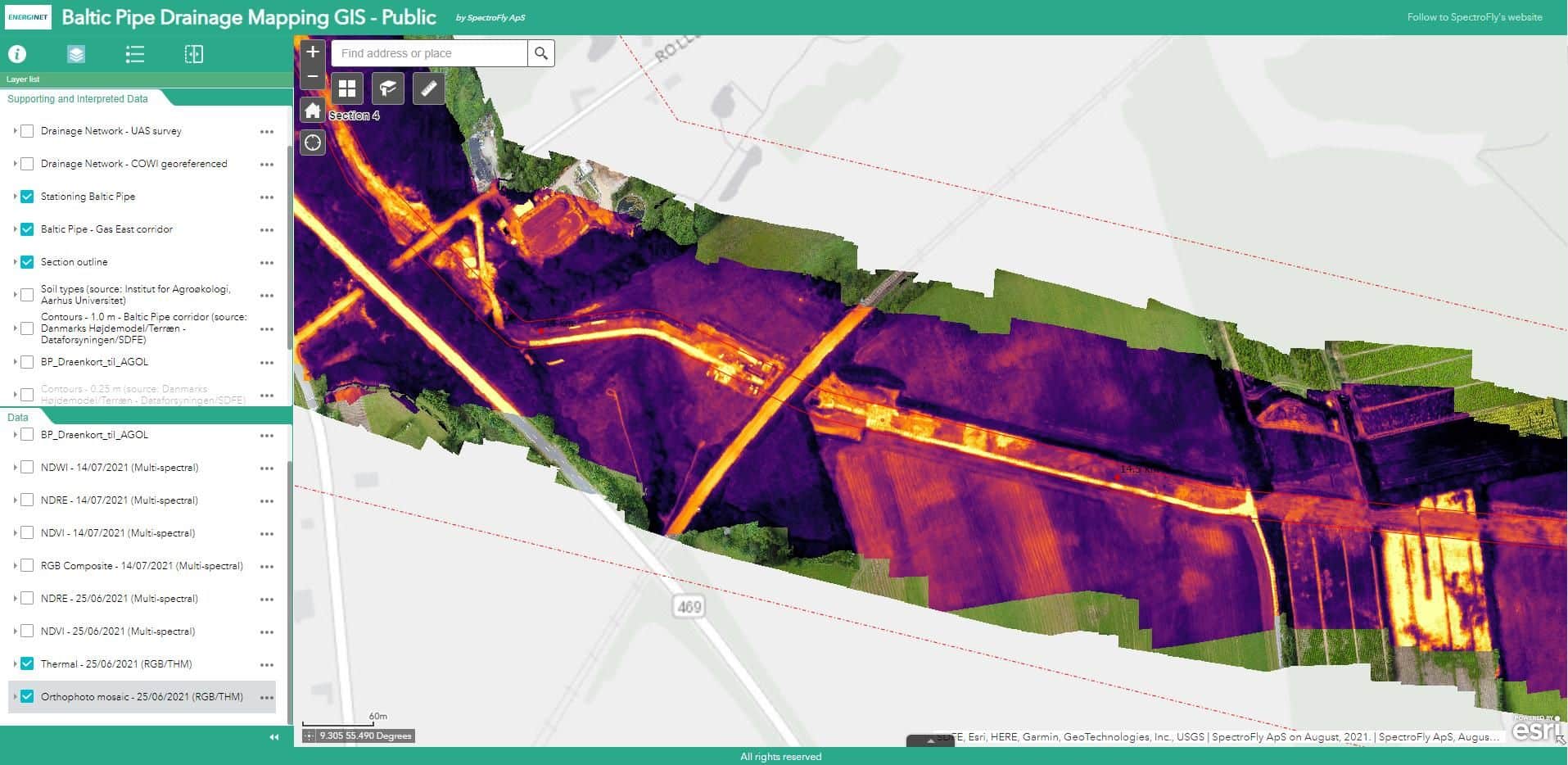
Task: Select the Data section tab
Action: click(x=18, y=417)
